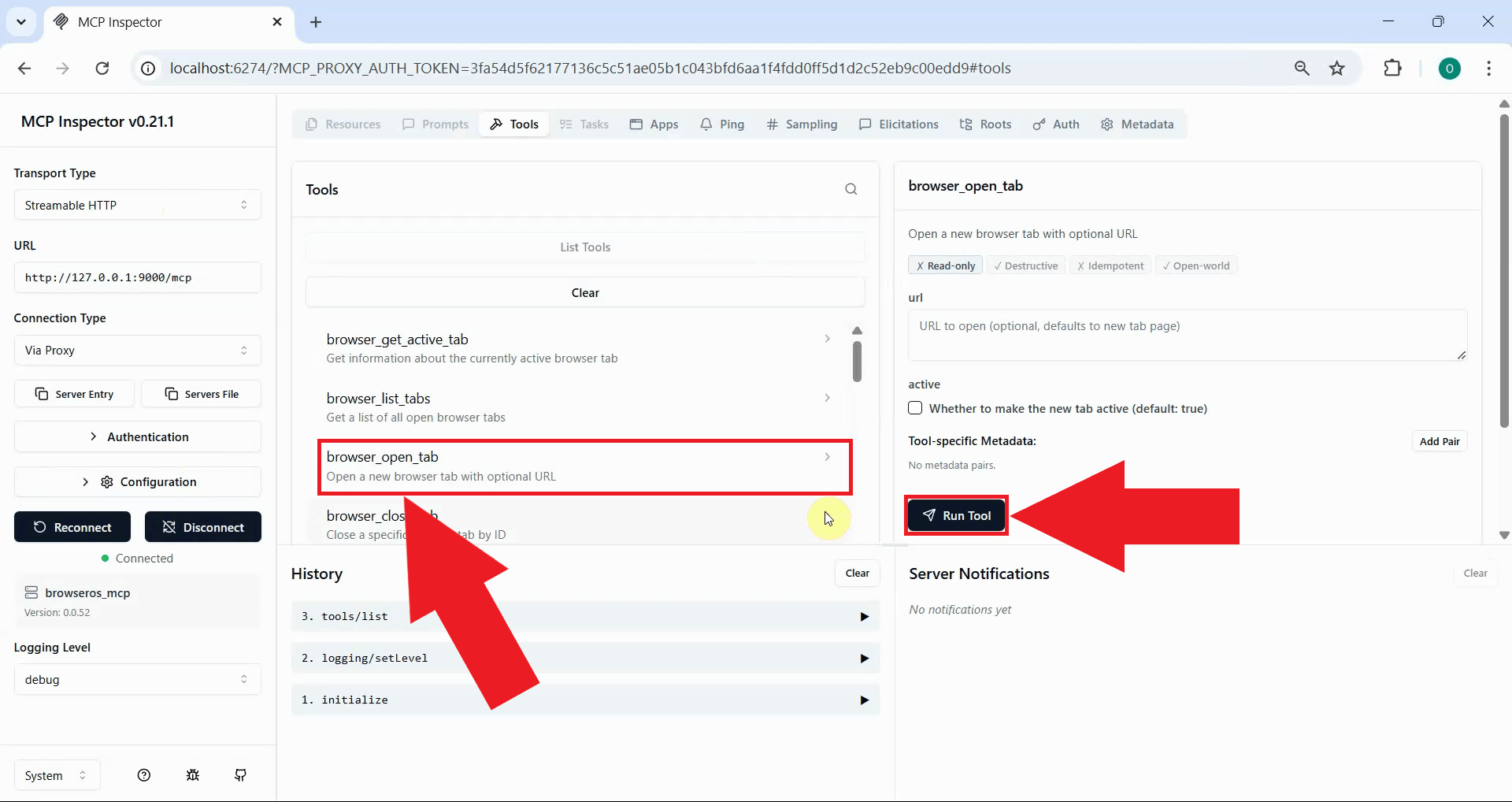Expand the '1. initialize' history entry

coord(863,700)
